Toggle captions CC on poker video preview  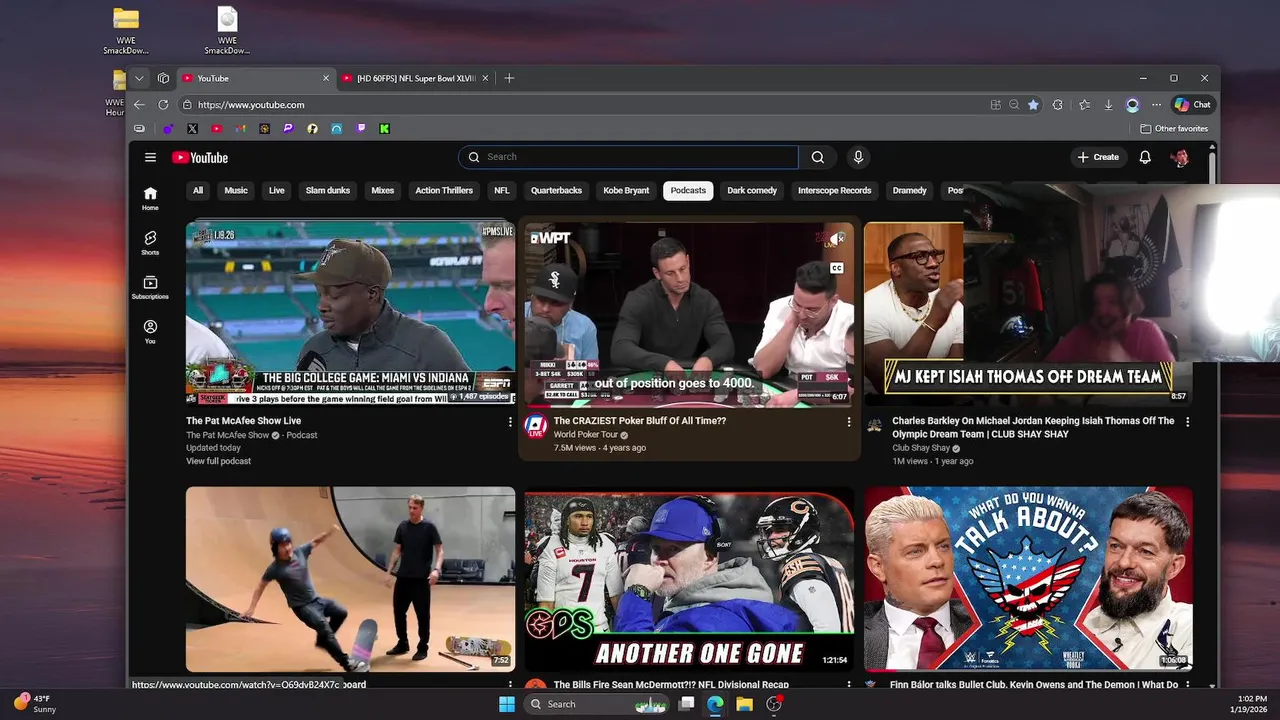pos(837,268)
